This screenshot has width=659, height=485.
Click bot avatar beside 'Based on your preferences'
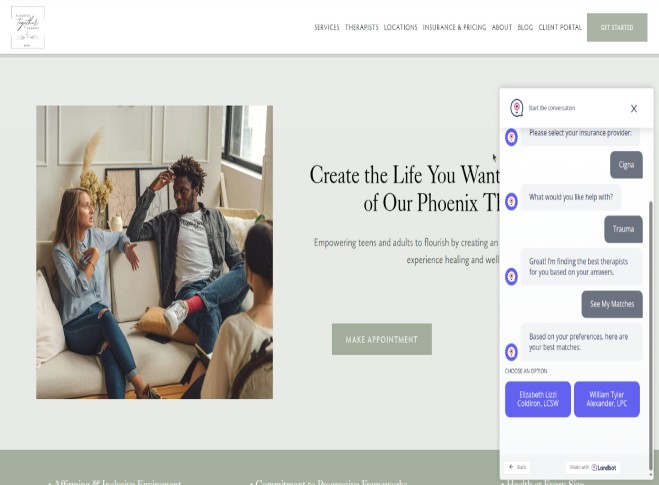pyautogui.click(x=511, y=352)
